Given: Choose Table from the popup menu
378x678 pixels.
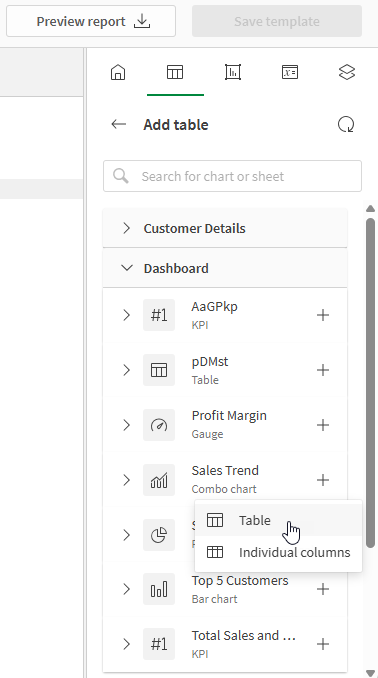Looking at the screenshot, I should click(279, 520).
